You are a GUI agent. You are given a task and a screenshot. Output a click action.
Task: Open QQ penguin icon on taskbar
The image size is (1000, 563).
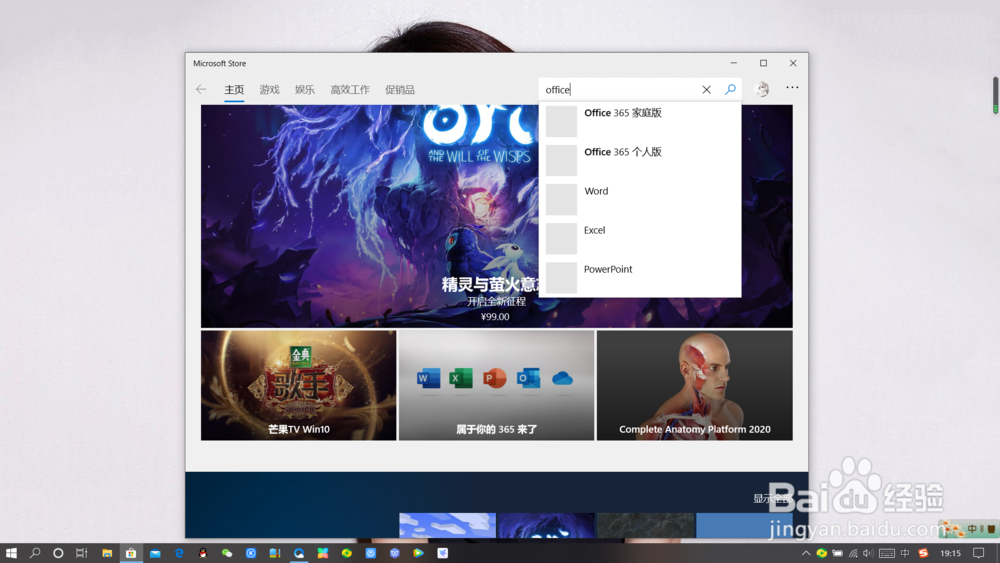coord(203,553)
